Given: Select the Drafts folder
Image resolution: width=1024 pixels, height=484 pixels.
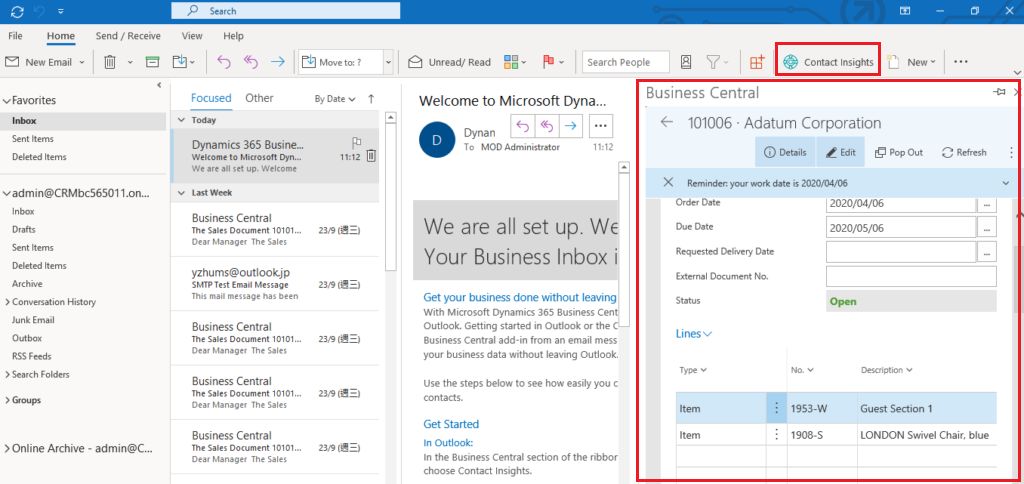Looking at the screenshot, I should click(24, 229).
